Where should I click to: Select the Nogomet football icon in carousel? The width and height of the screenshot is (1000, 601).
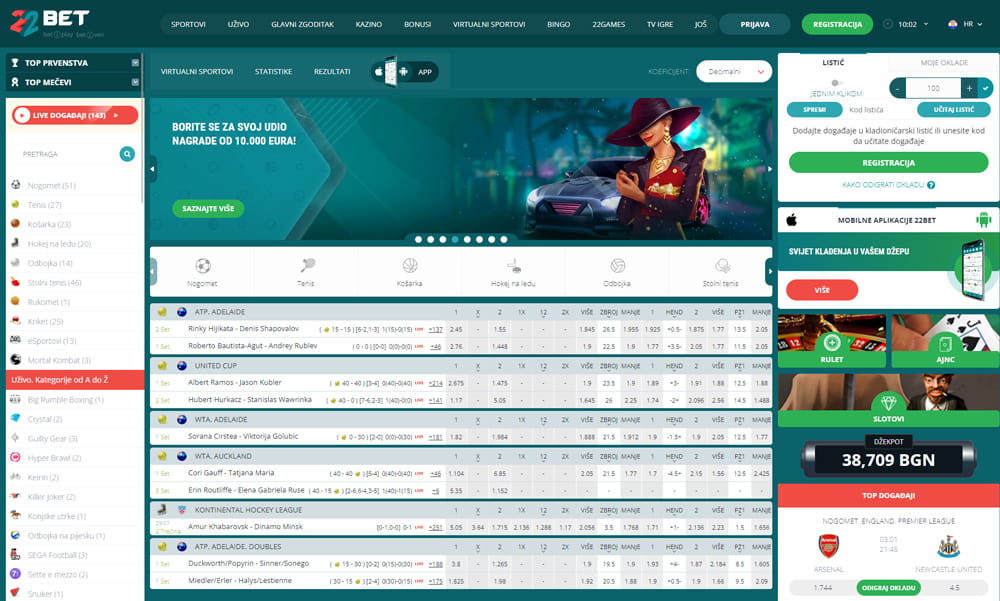click(x=203, y=265)
